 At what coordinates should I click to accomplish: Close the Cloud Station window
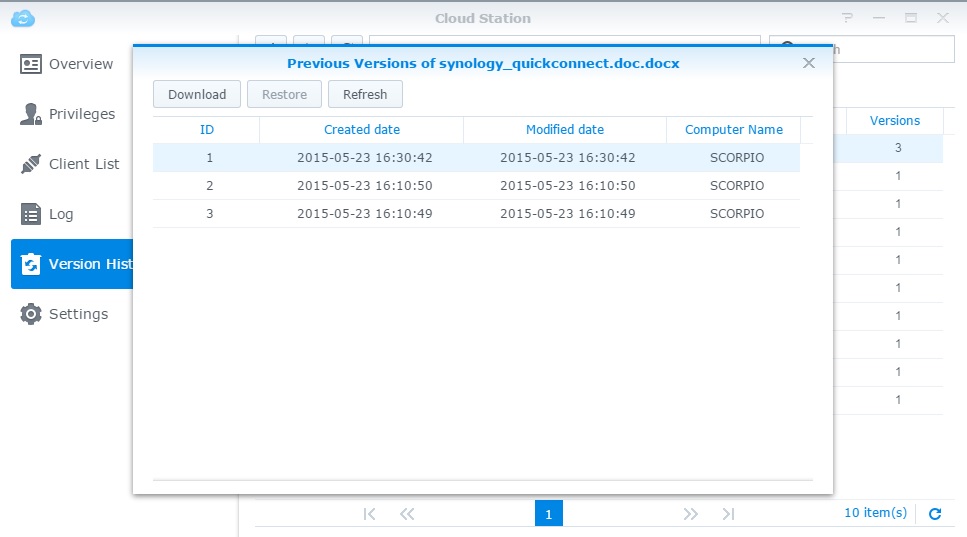(x=942, y=18)
